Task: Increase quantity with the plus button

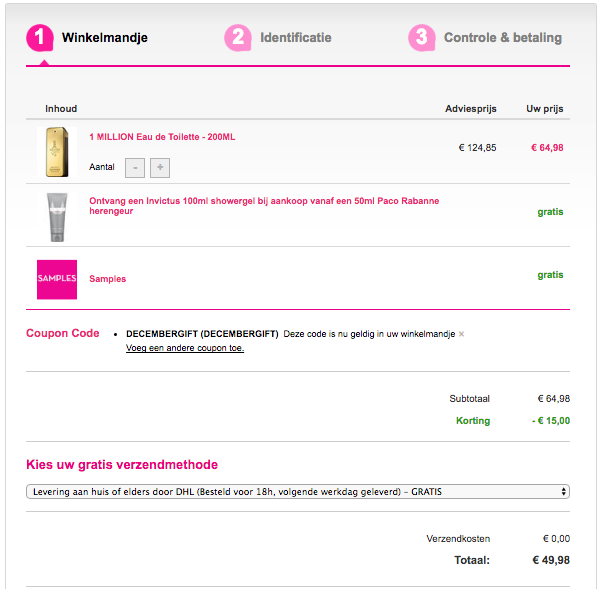Action: pyautogui.click(x=160, y=167)
